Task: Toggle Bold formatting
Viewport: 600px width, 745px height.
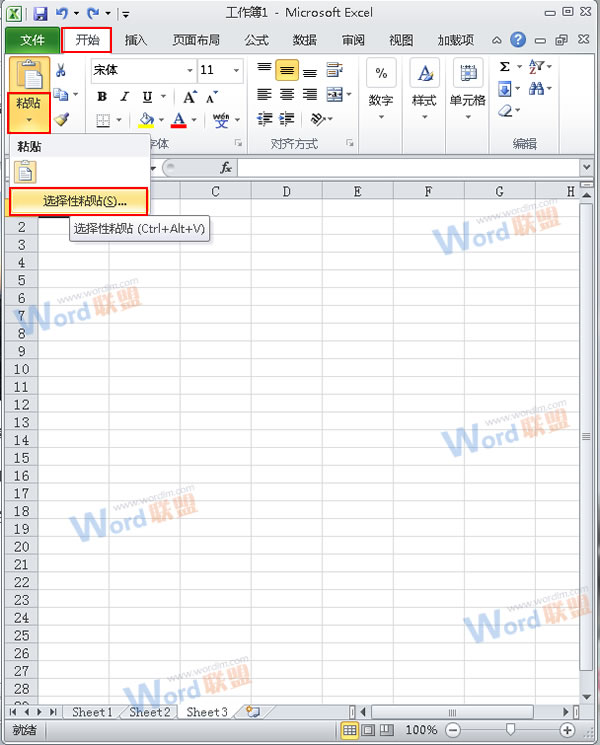Action: 102,96
